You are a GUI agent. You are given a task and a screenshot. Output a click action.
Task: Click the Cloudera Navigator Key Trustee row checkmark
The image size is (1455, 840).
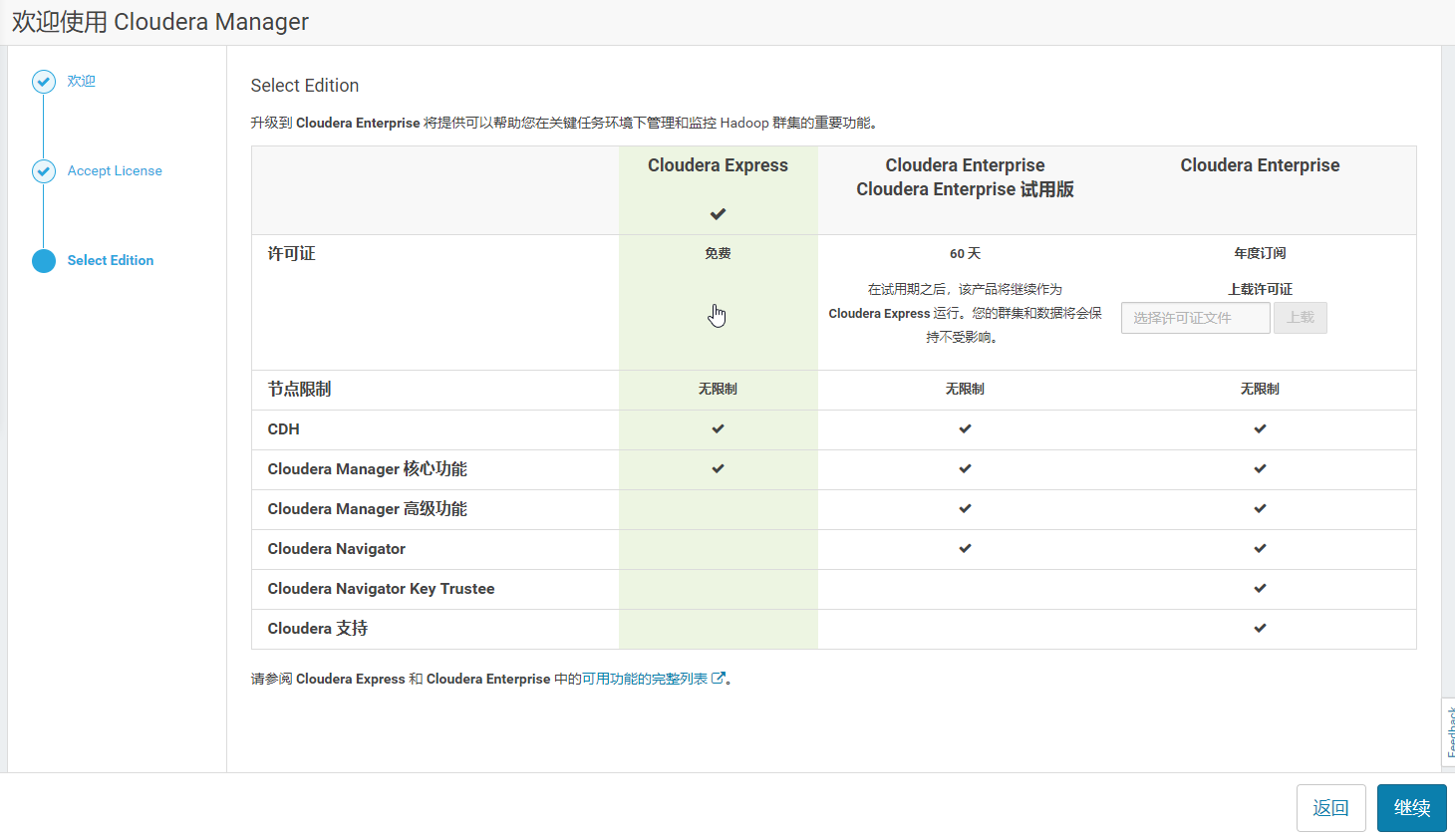tap(1260, 588)
